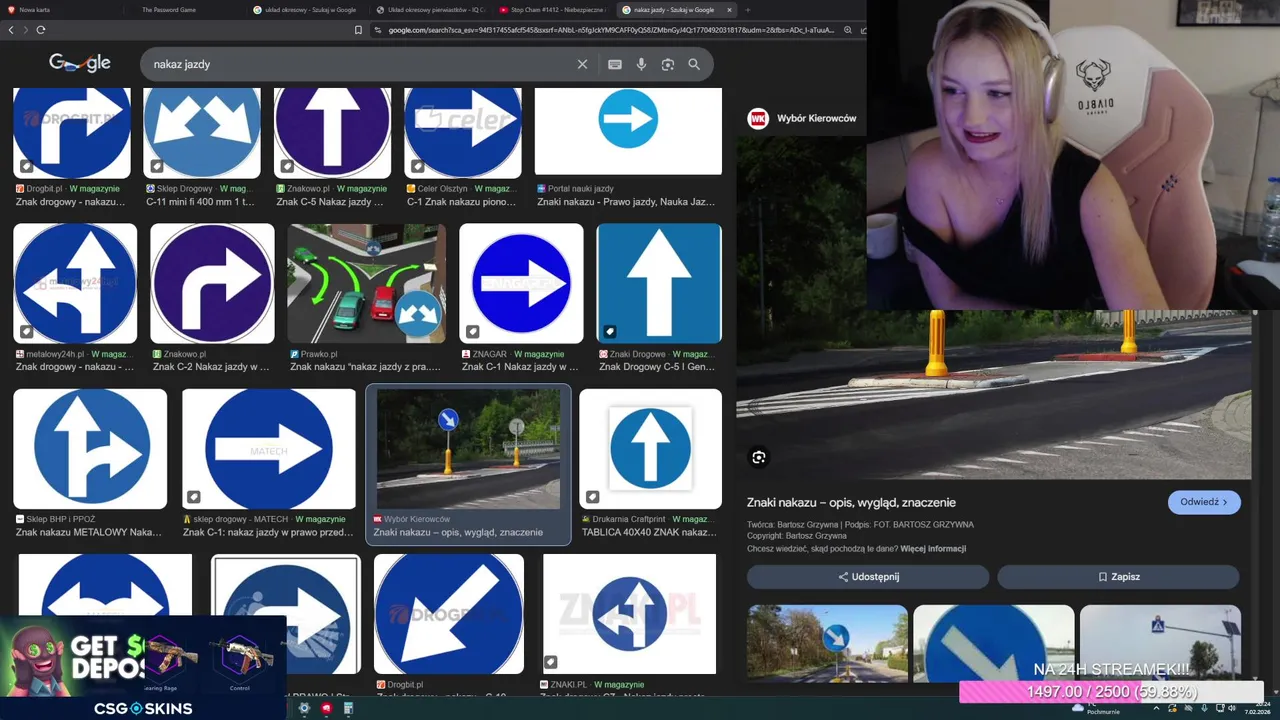This screenshot has width=1280, height=720.
Task: Click the Drukarnia Craftprint source favicon
Action: click(x=587, y=519)
